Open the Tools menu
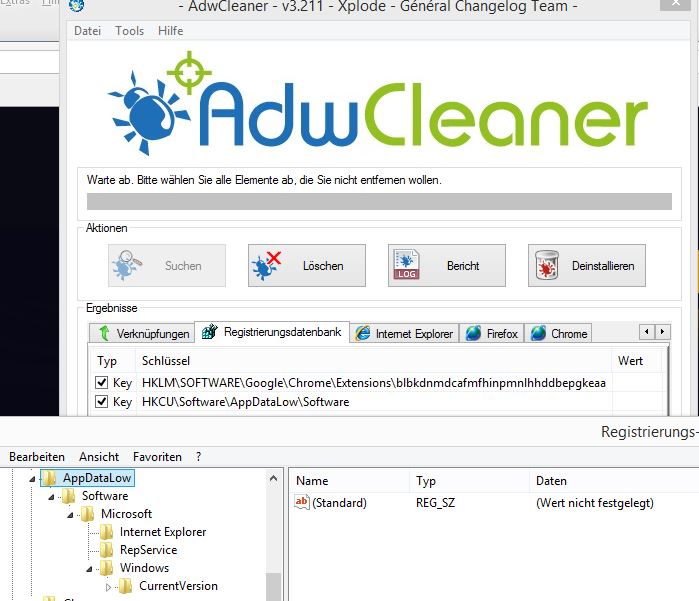 tap(129, 31)
